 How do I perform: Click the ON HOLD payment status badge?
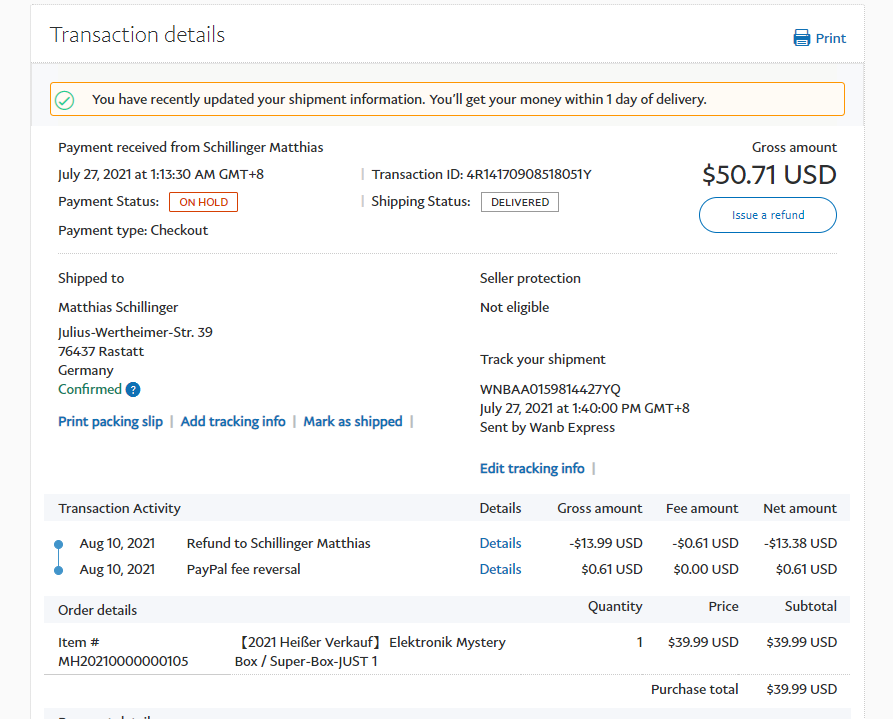[x=203, y=202]
